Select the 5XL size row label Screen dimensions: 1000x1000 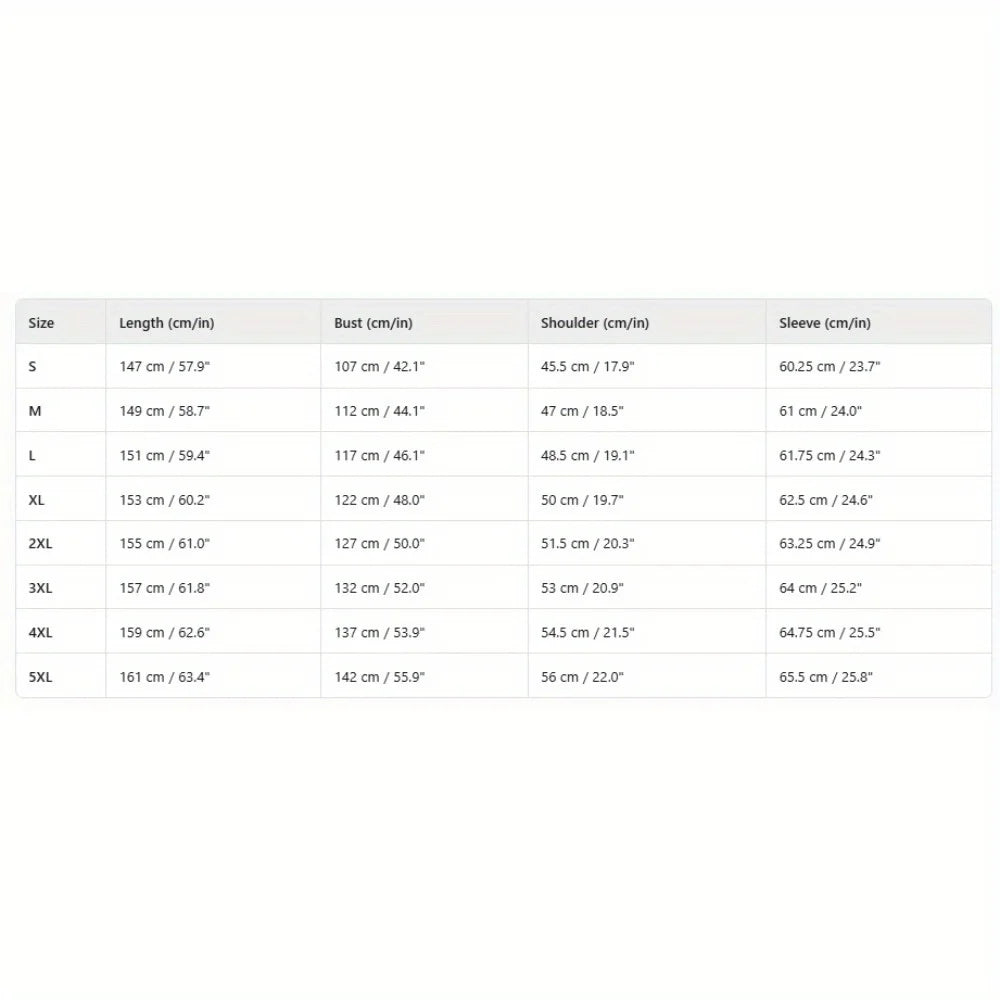[41, 677]
